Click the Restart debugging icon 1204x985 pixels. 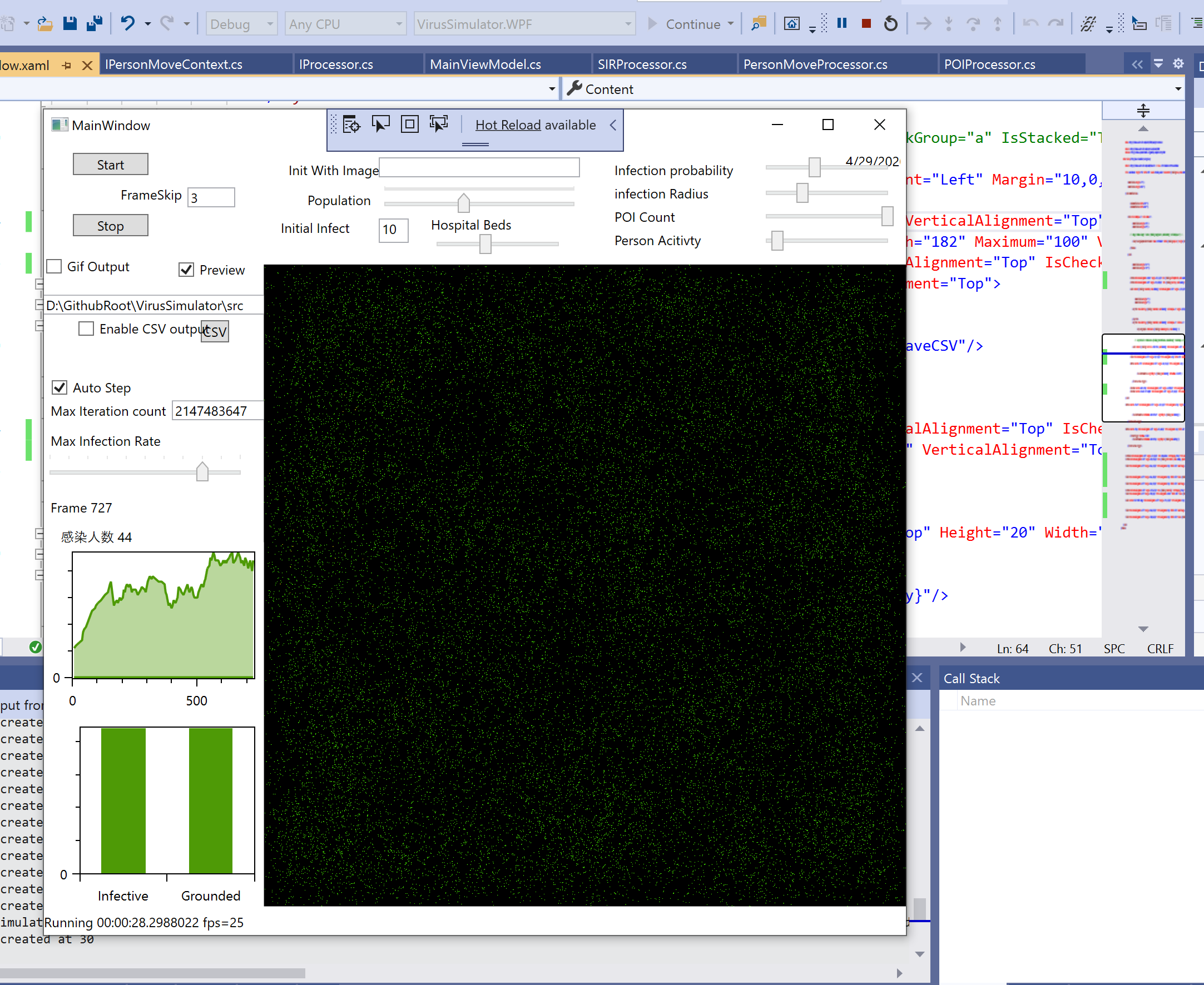(x=891, y=24)
